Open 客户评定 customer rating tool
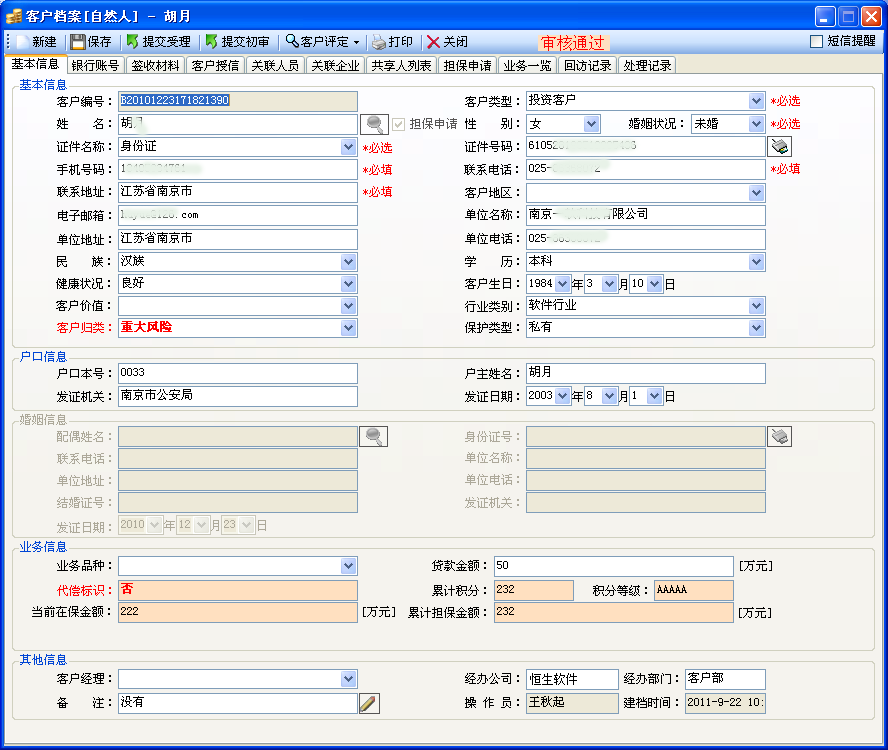 coord(317,42)
